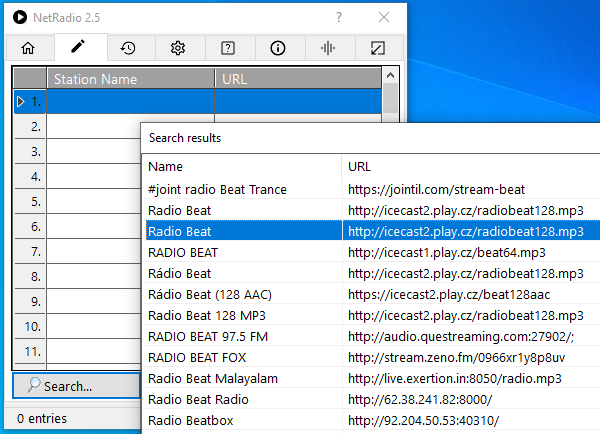Select row 1 URL cell
Screen dimensions: 600x434
298,101
